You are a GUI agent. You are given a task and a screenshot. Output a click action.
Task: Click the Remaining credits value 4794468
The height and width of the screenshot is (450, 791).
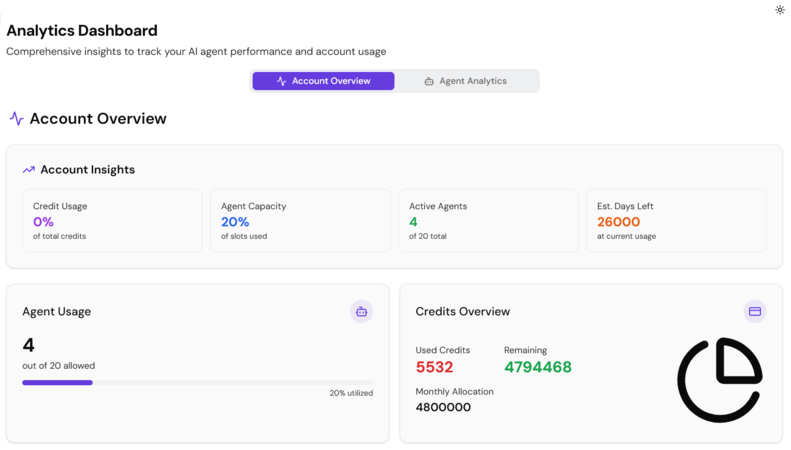click(x=538, y=367)
